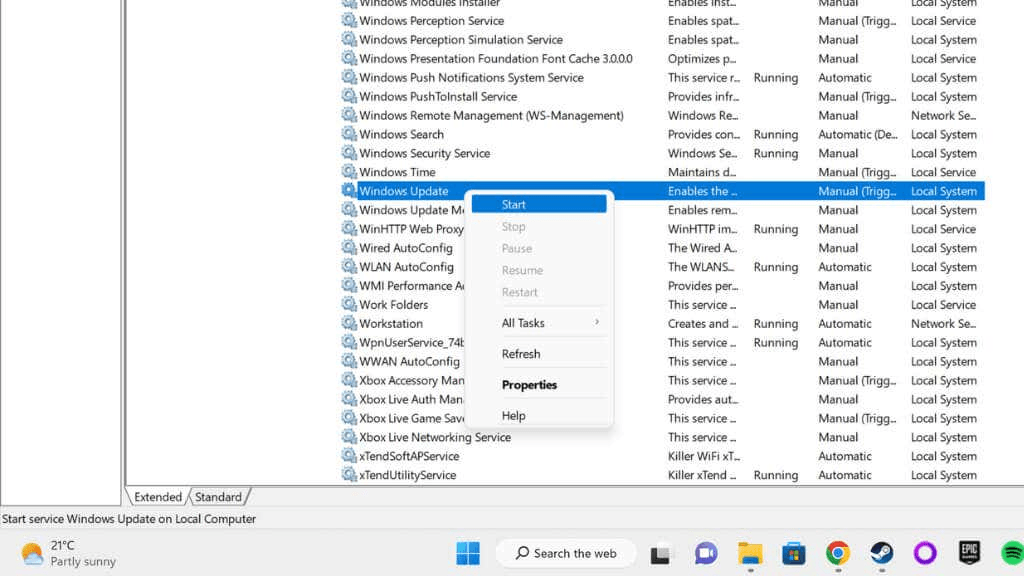Open Google Chrome from the taskbar
This screenshot has width=1024, height=576.
[837, 553]
